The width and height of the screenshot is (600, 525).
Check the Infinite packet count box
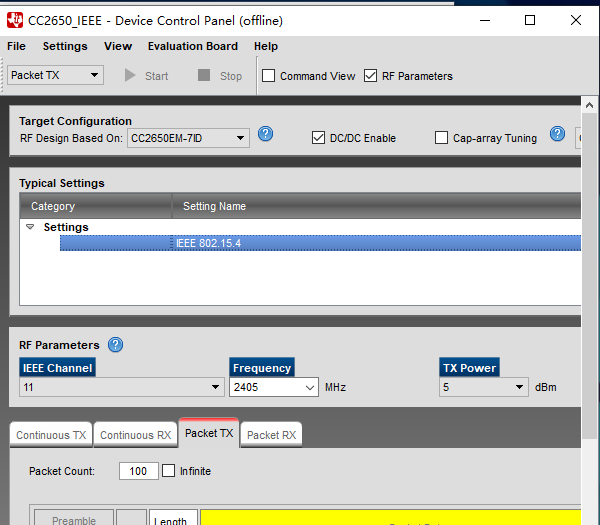(x=168, y=471)
